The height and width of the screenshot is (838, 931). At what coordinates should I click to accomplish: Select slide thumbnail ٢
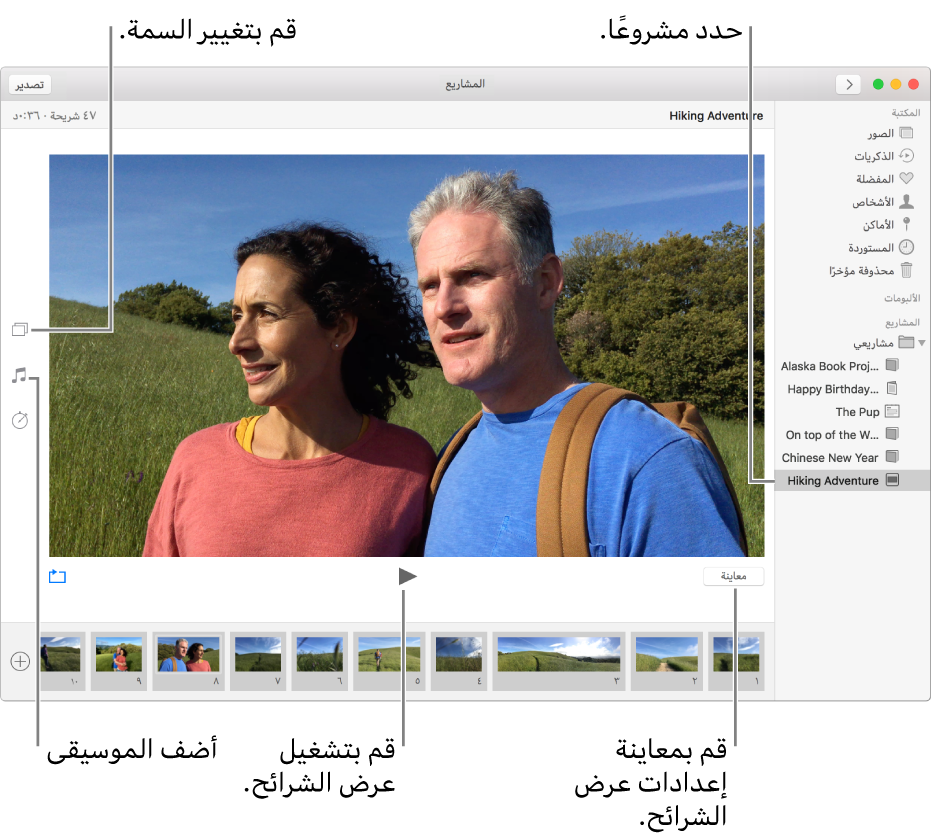[667, 661]
